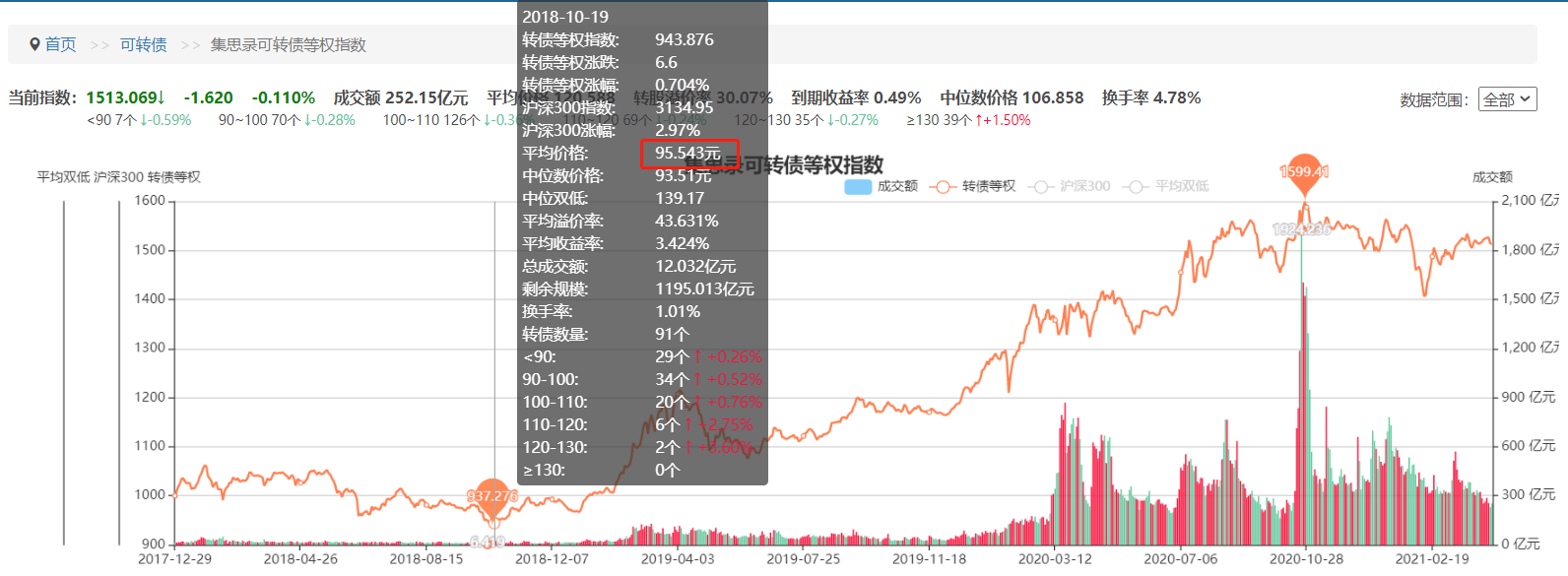Click the 1599.41 maximum value marker pin
The height and width of the screenshot is (576, 1568).
click(1304, 173)
